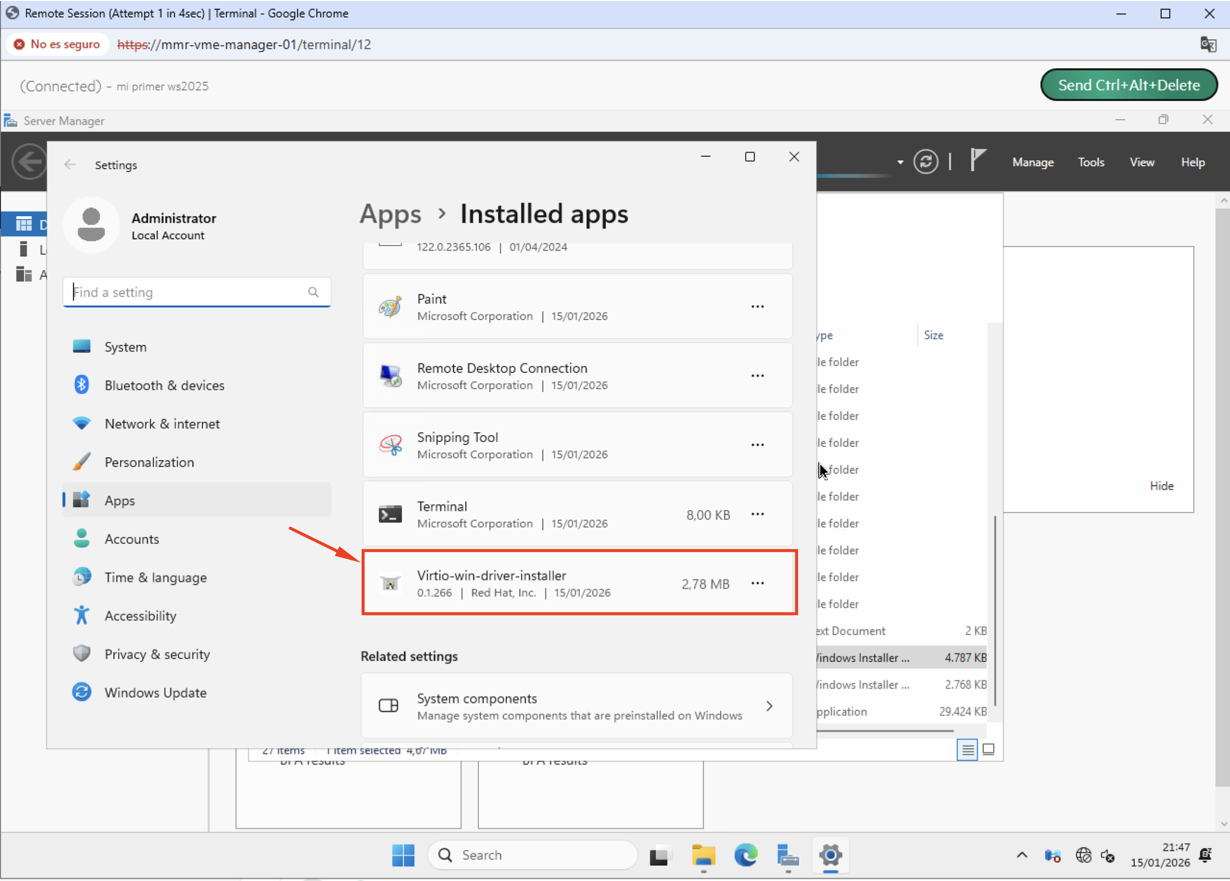Select Windows Update in the Settings sidebar

click(155, 692)
